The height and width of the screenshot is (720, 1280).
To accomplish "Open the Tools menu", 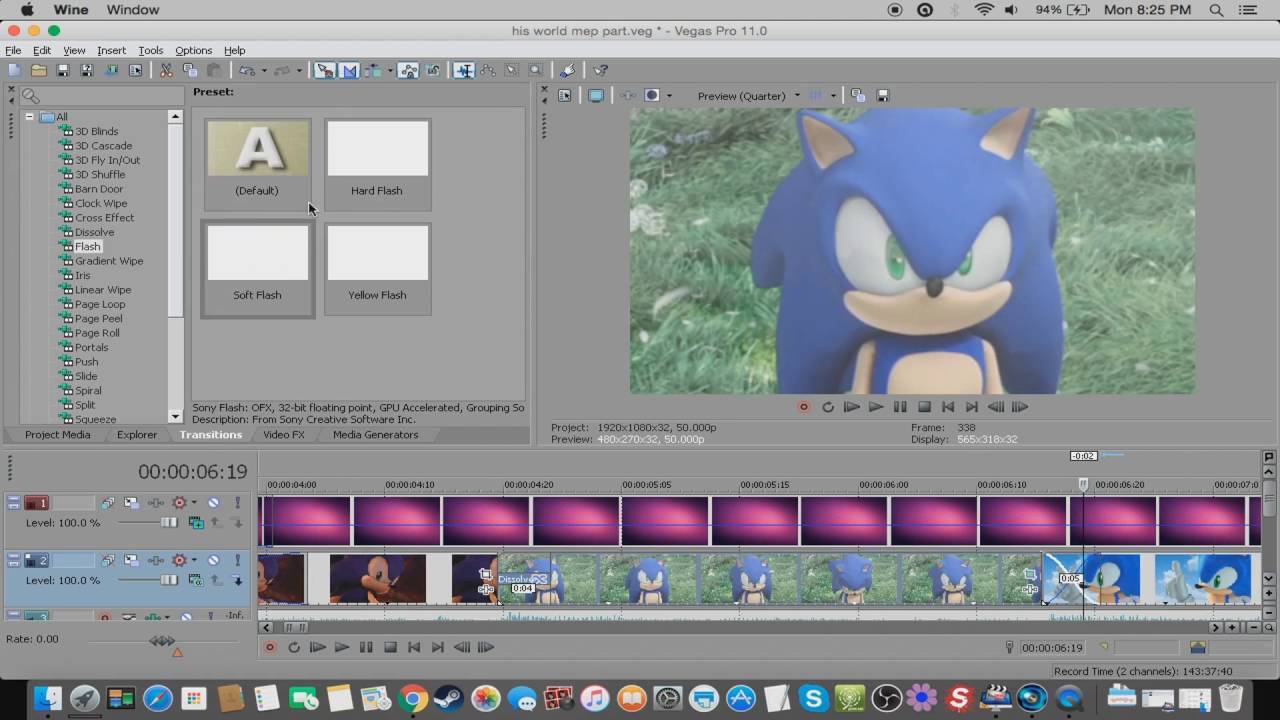I will [151, 50].
